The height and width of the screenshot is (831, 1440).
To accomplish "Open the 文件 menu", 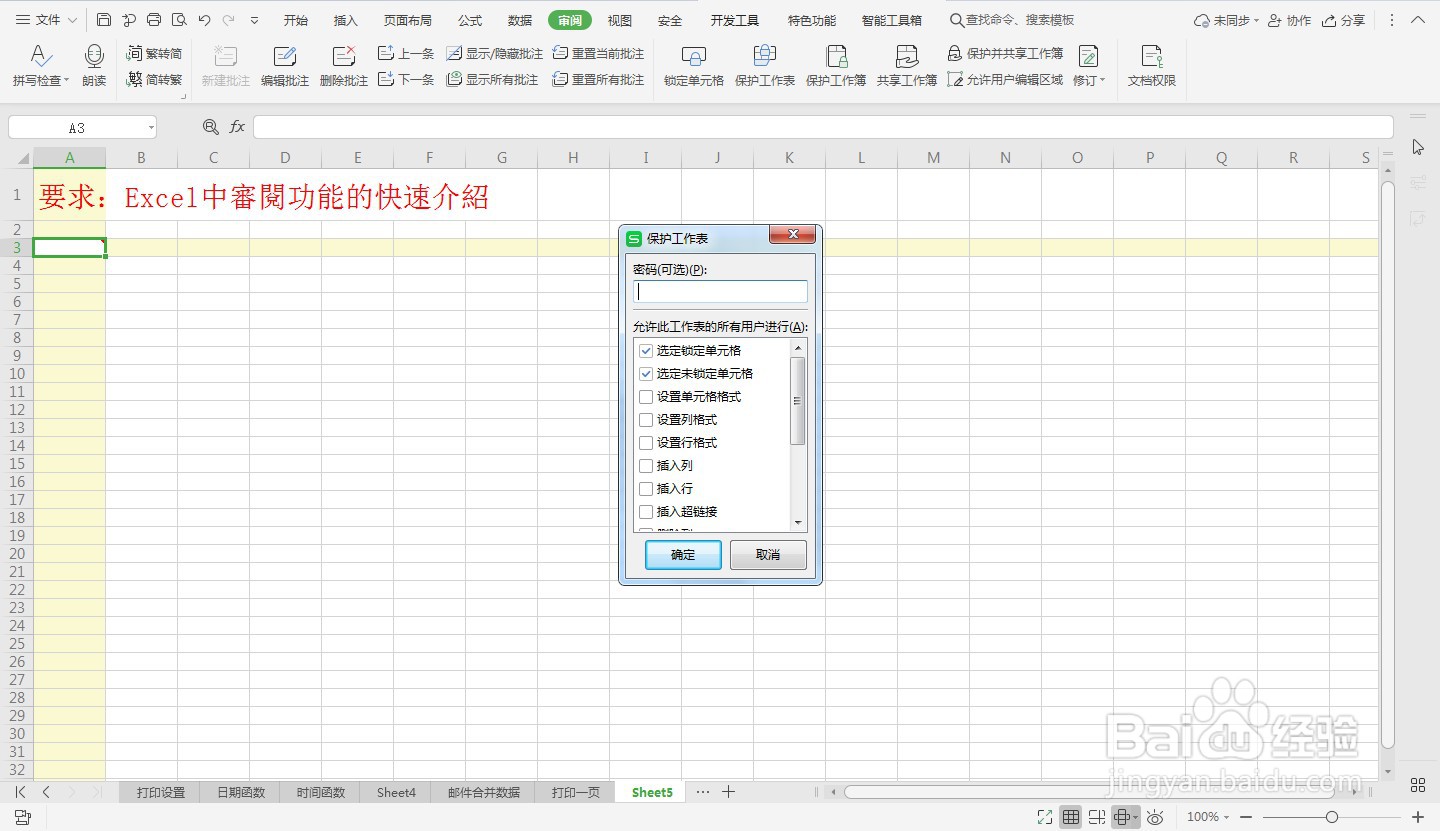I will click(46, 20).
